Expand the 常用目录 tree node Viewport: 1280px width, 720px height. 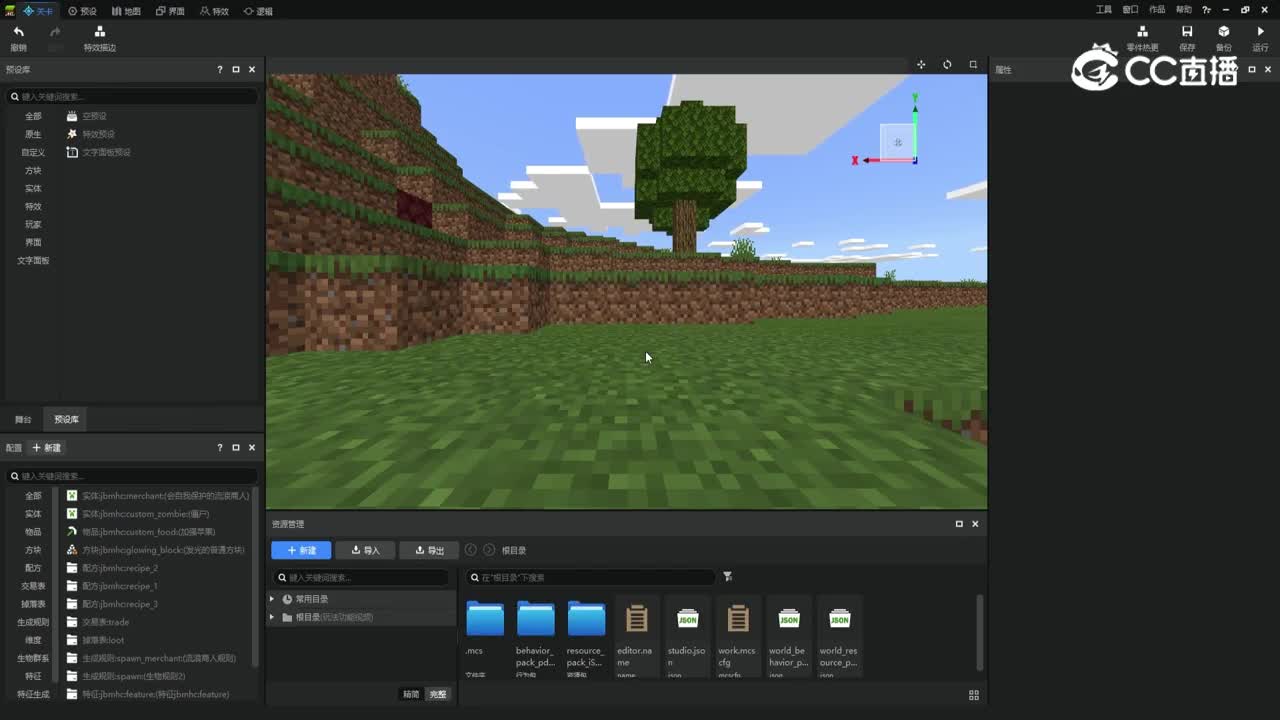[x=272, y=599]
